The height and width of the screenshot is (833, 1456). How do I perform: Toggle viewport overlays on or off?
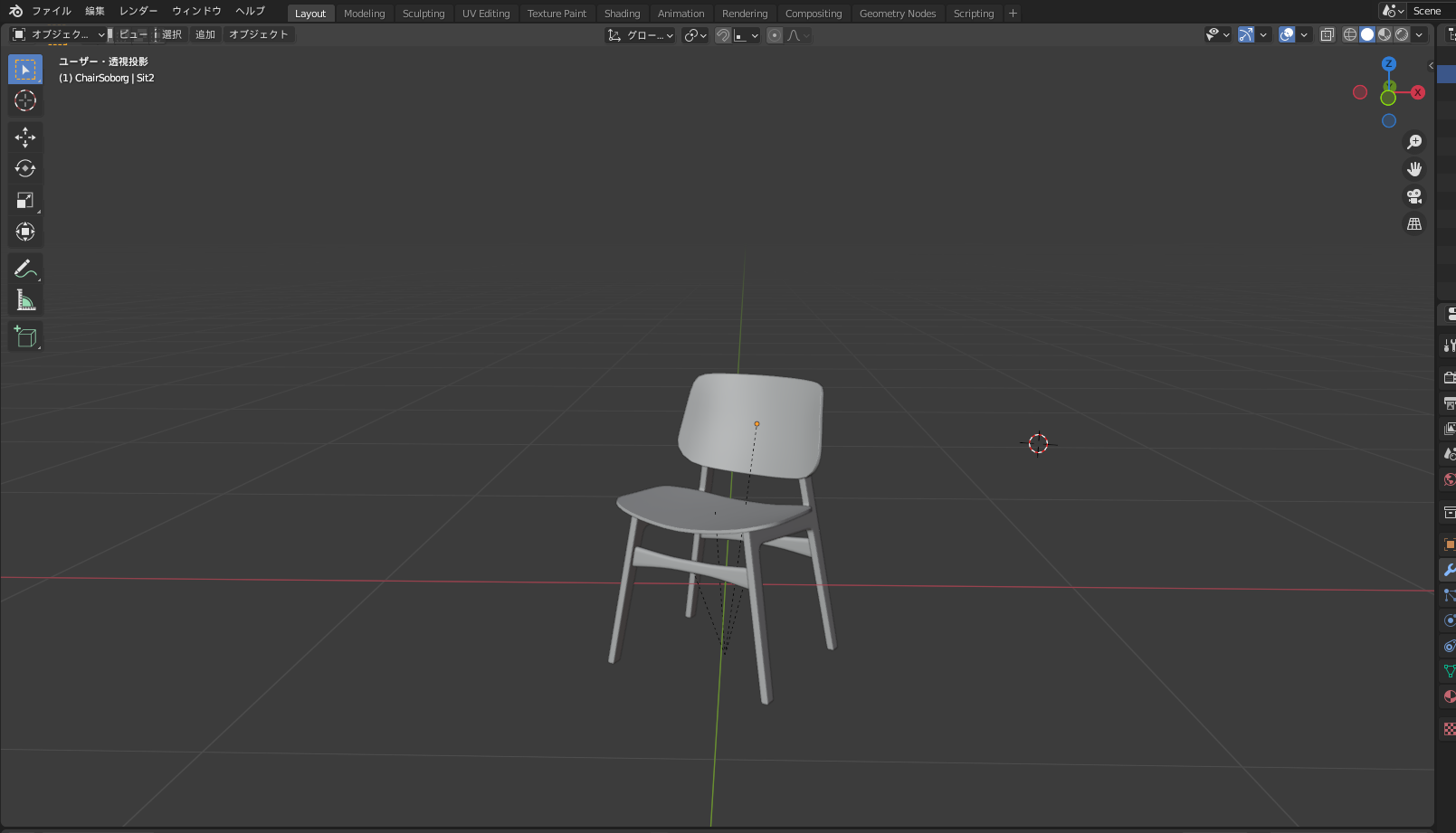click(x=1287, y=34)
